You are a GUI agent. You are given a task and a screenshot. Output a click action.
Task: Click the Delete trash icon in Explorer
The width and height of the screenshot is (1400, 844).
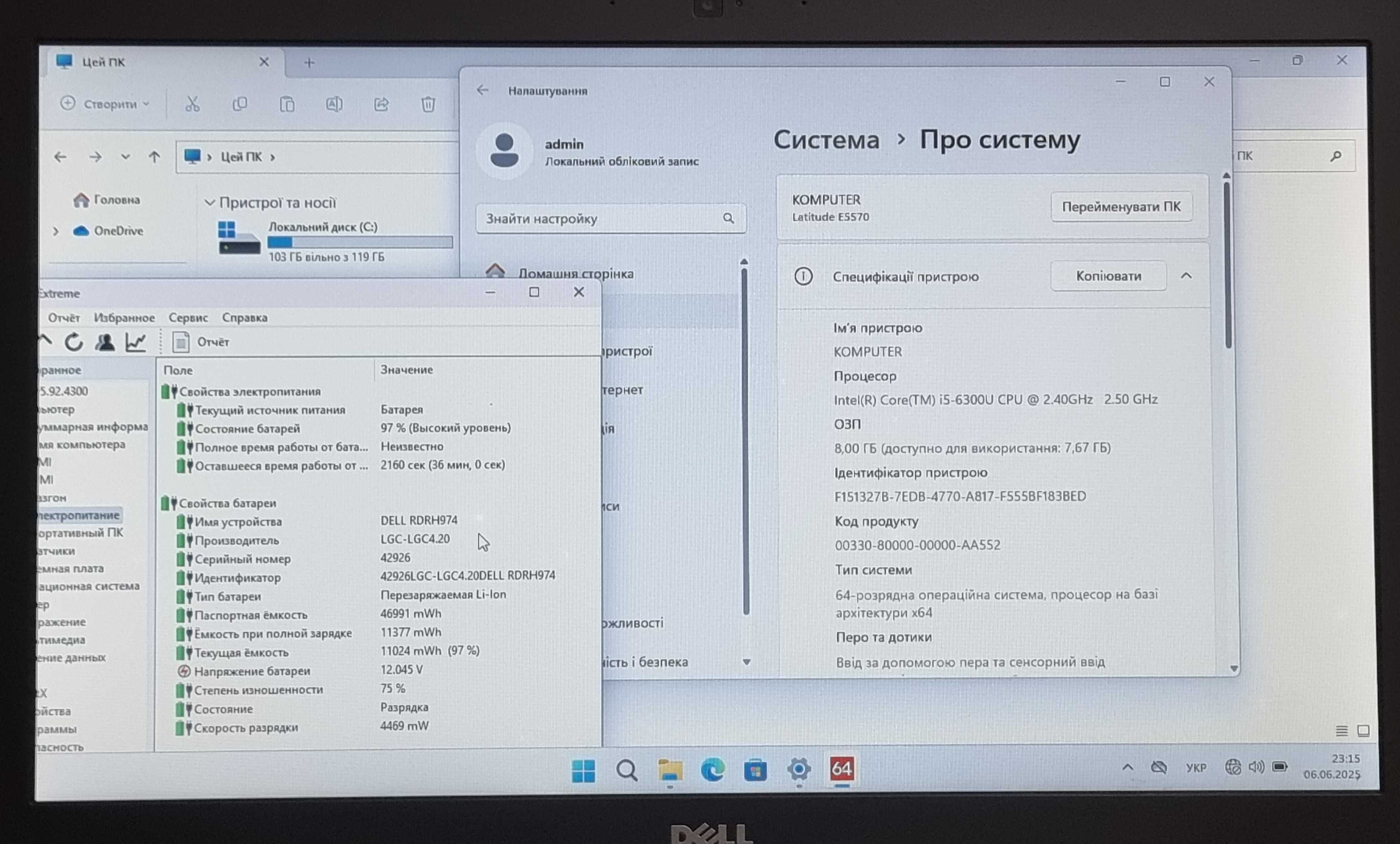428,104
